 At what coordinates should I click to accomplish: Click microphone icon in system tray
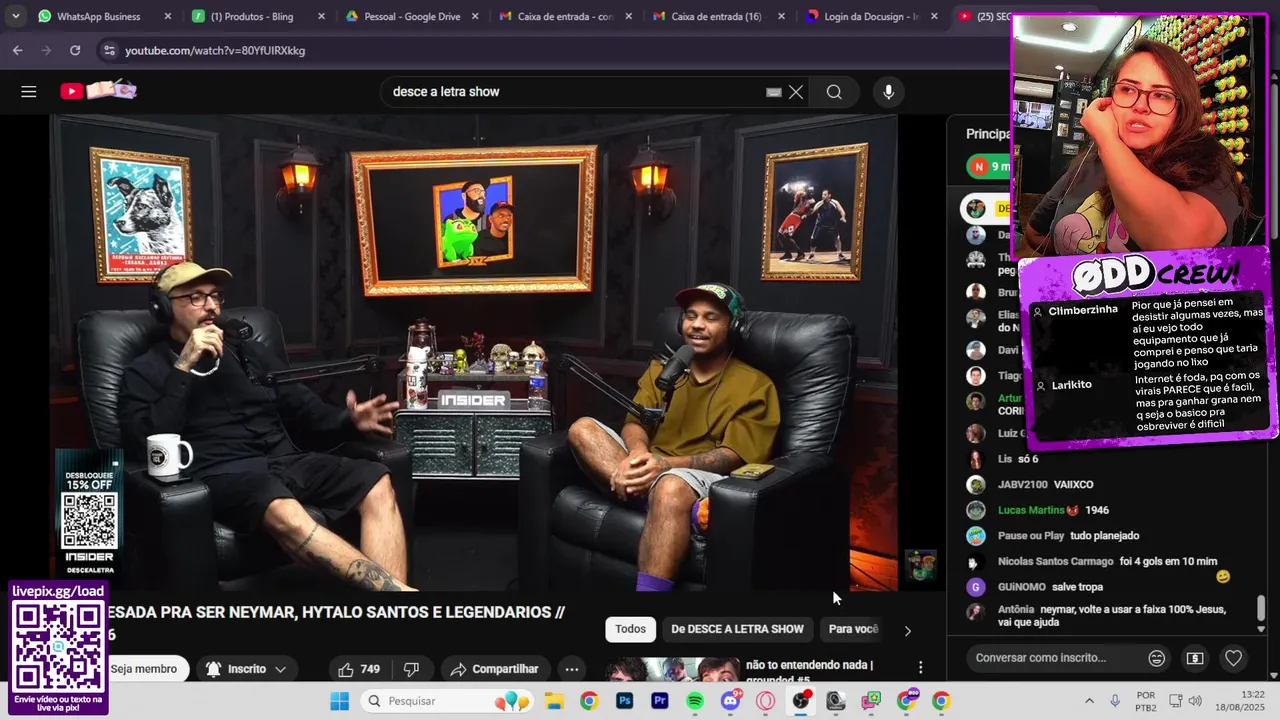point(1115,701)
